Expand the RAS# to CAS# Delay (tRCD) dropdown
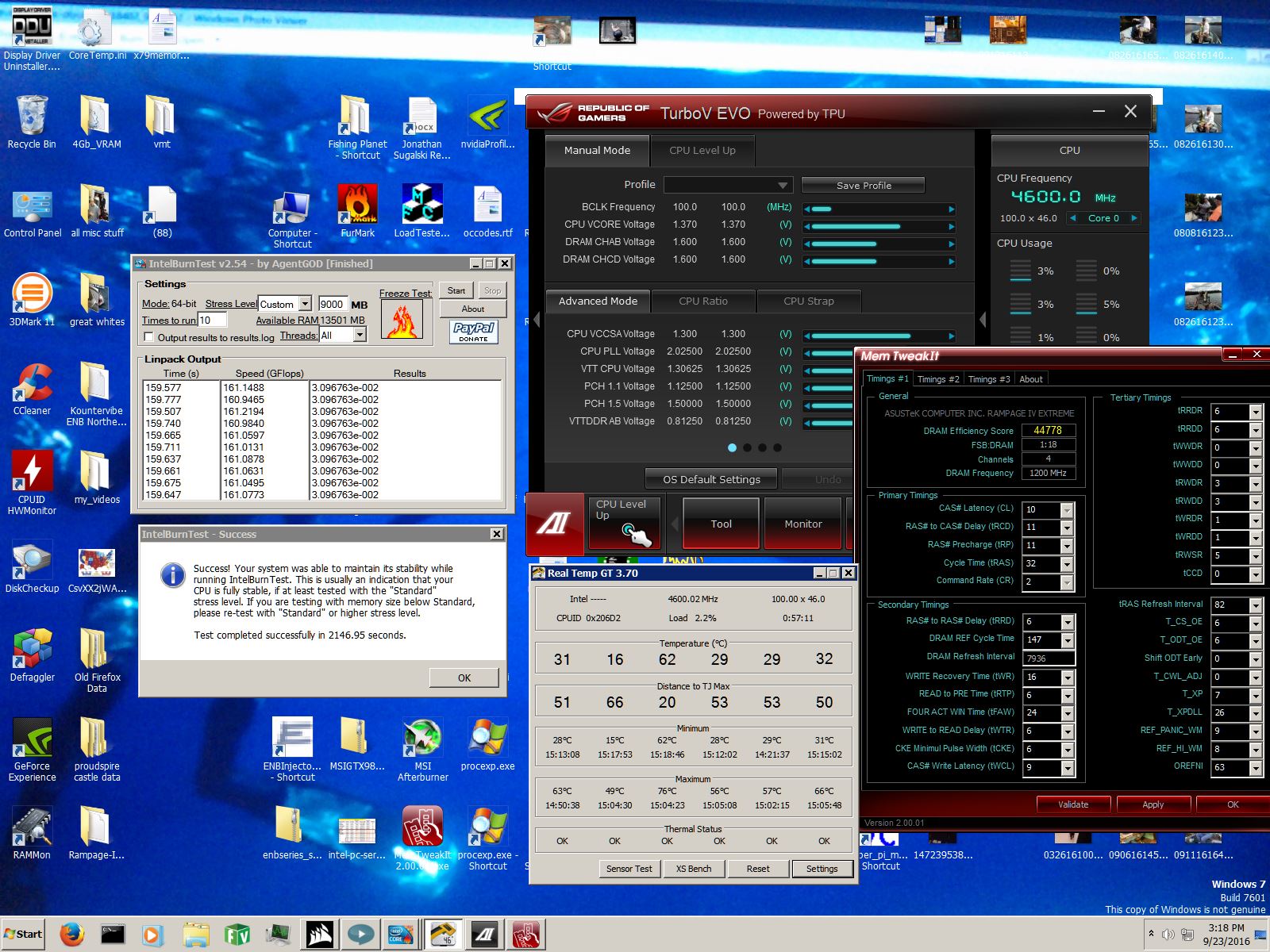 tap(1067, 528)
